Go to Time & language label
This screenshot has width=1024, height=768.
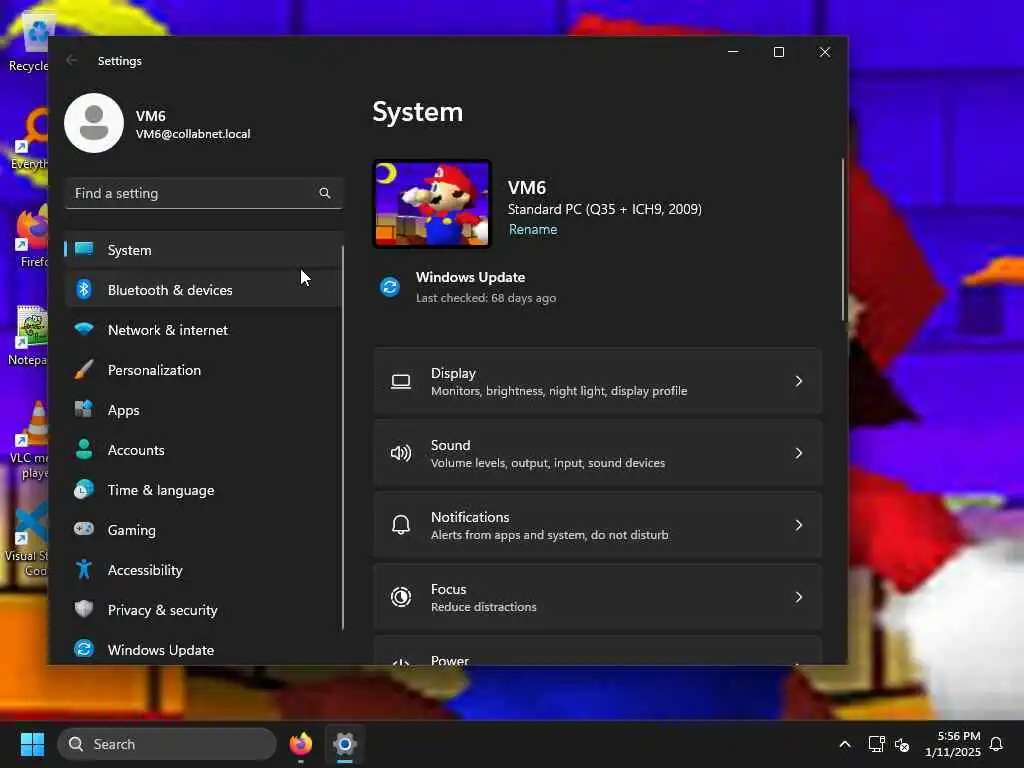(x=161, y=490)
